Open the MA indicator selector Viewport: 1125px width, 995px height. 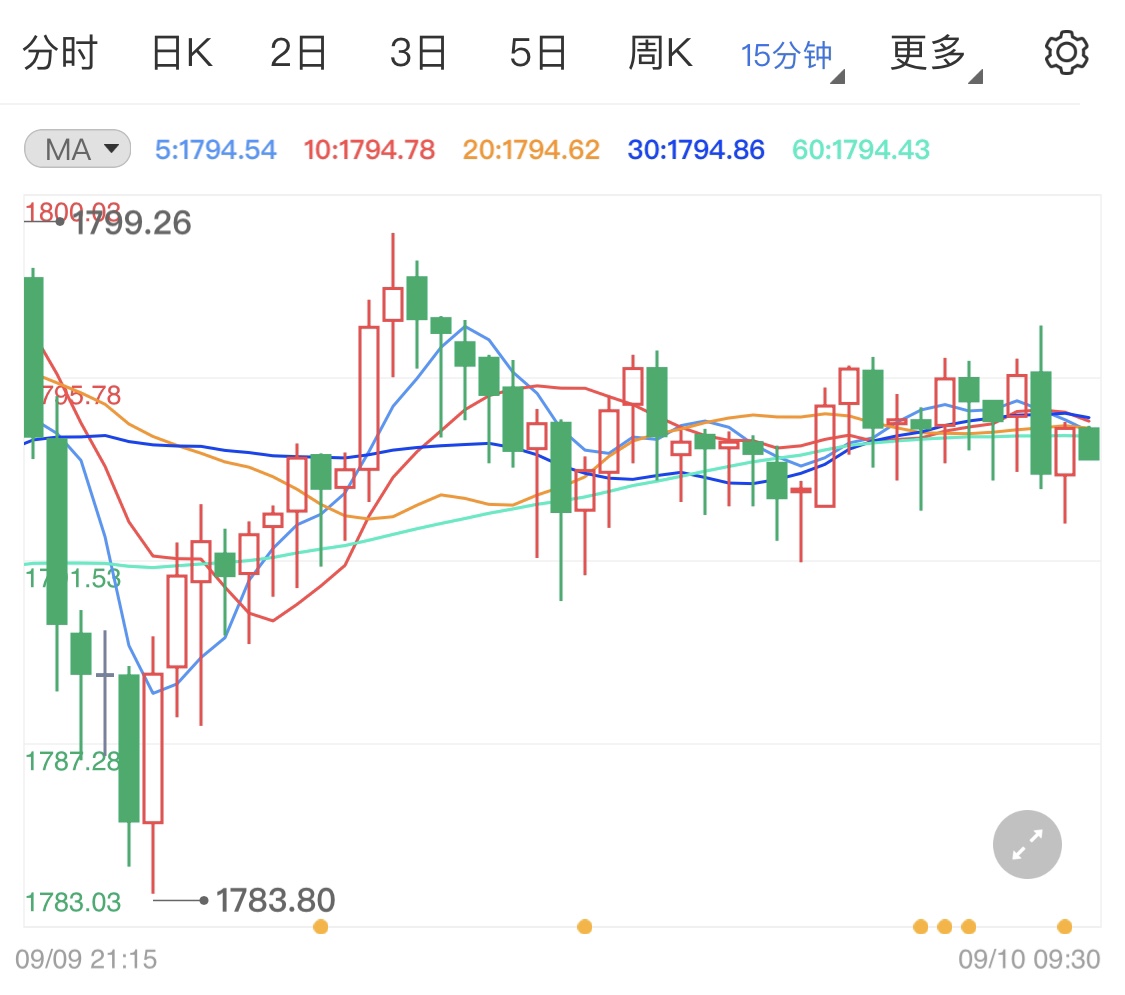(x=76, y=148)
